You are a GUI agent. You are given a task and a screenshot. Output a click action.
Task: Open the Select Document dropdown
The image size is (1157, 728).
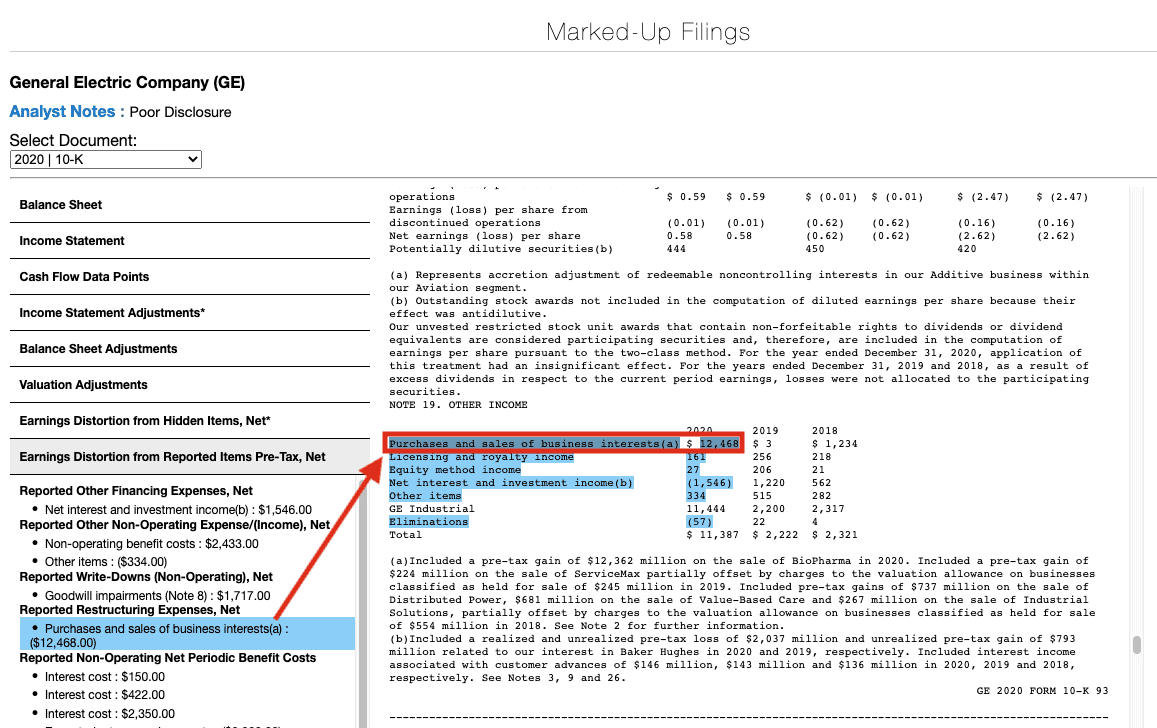tap(106, 159)
